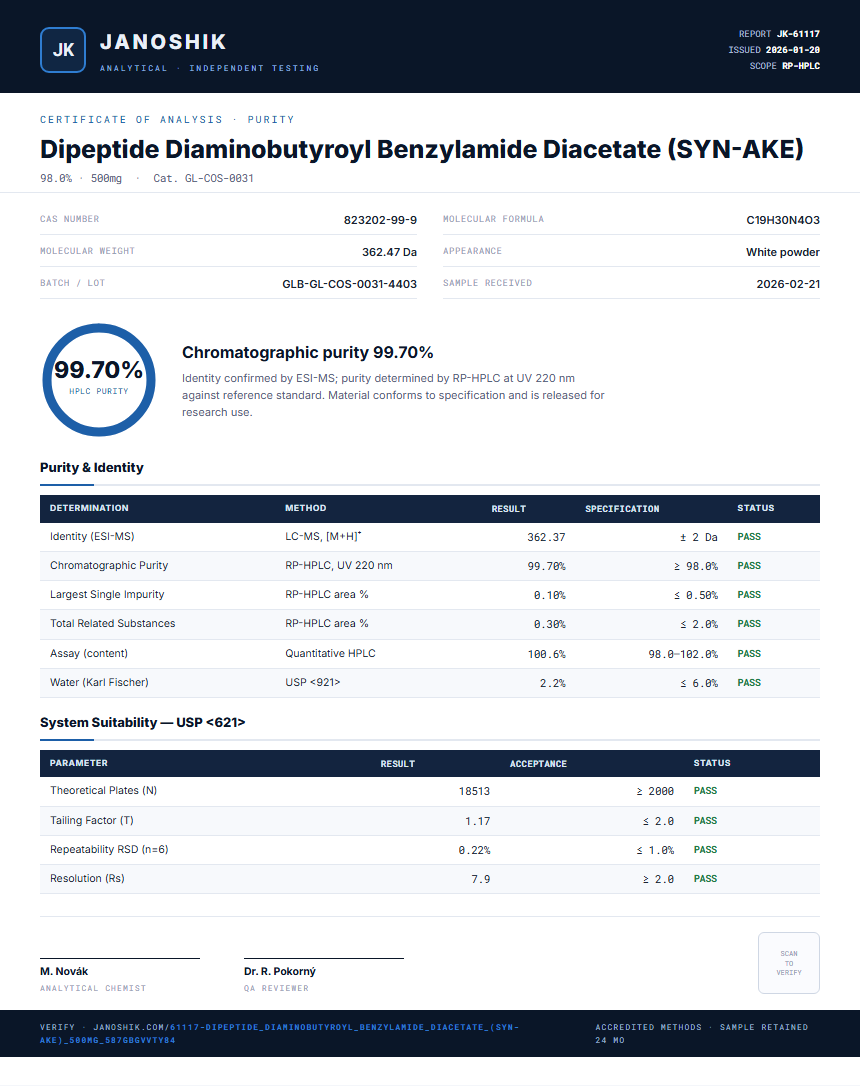Select molecular weight 362.47 Da
Viewport: 860px width, 1086px height.
click(x=389, y=251)
